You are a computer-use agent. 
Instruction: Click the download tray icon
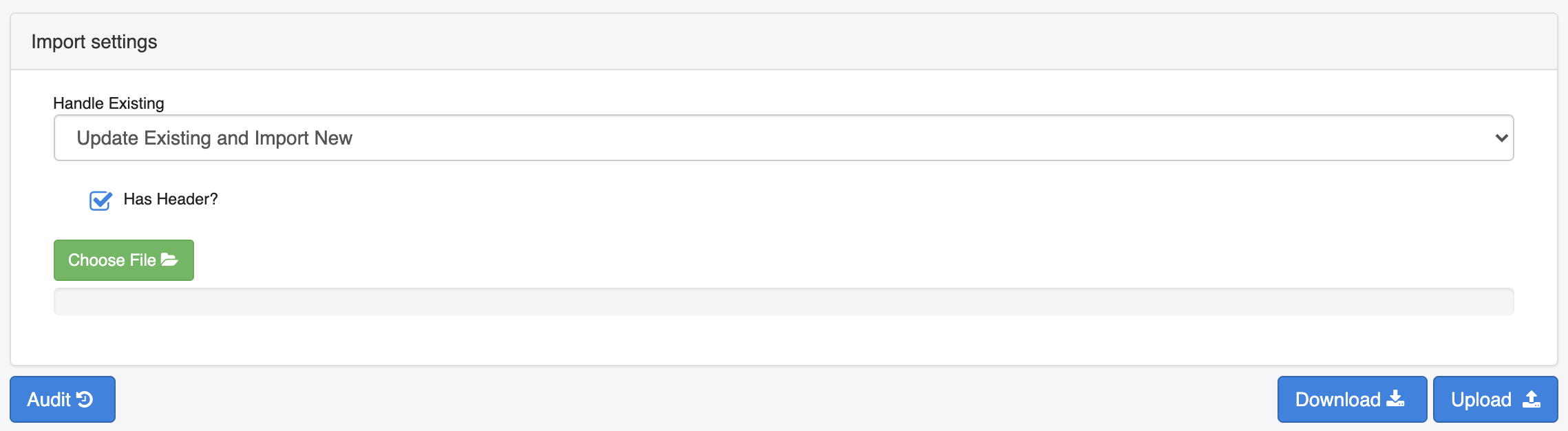pyautogui.click(x=1395, y=399)
